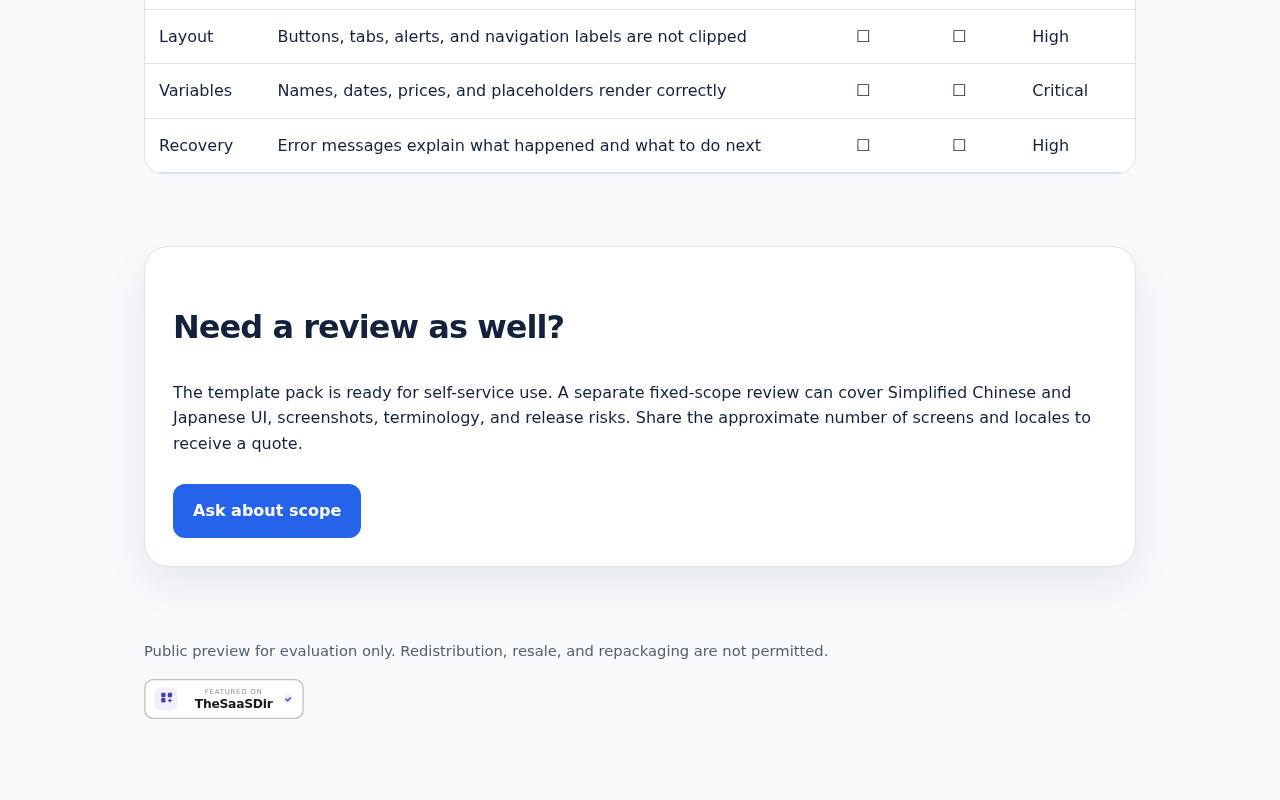Screen dimensions: 1280x800
Task: Tick the first checkbox in the Layout row
Action: (x=863, y=36)
